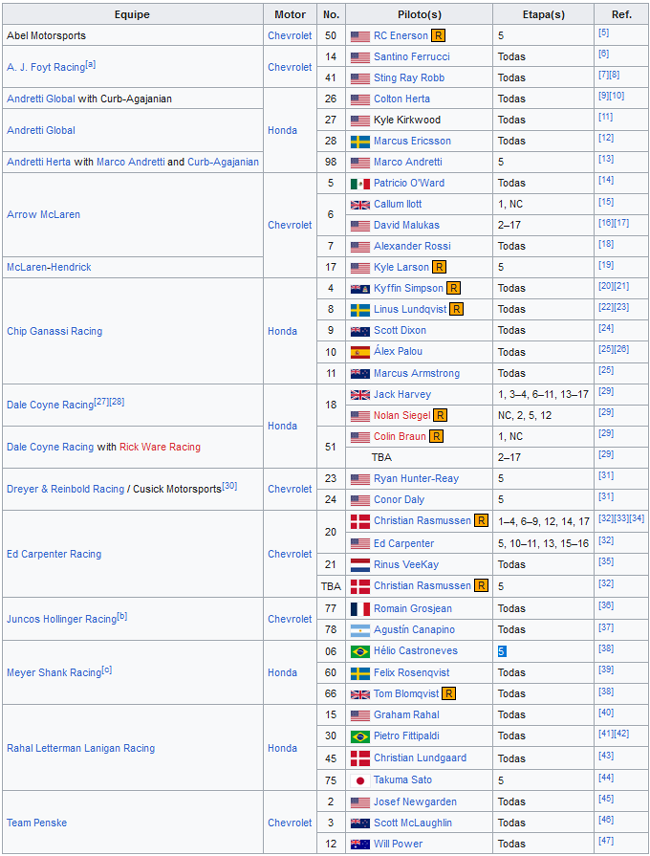Click the French flag beside Romain Grosjean
This screenshot has width=650, height=856.
pyautogui.click(x=360, y=609)
